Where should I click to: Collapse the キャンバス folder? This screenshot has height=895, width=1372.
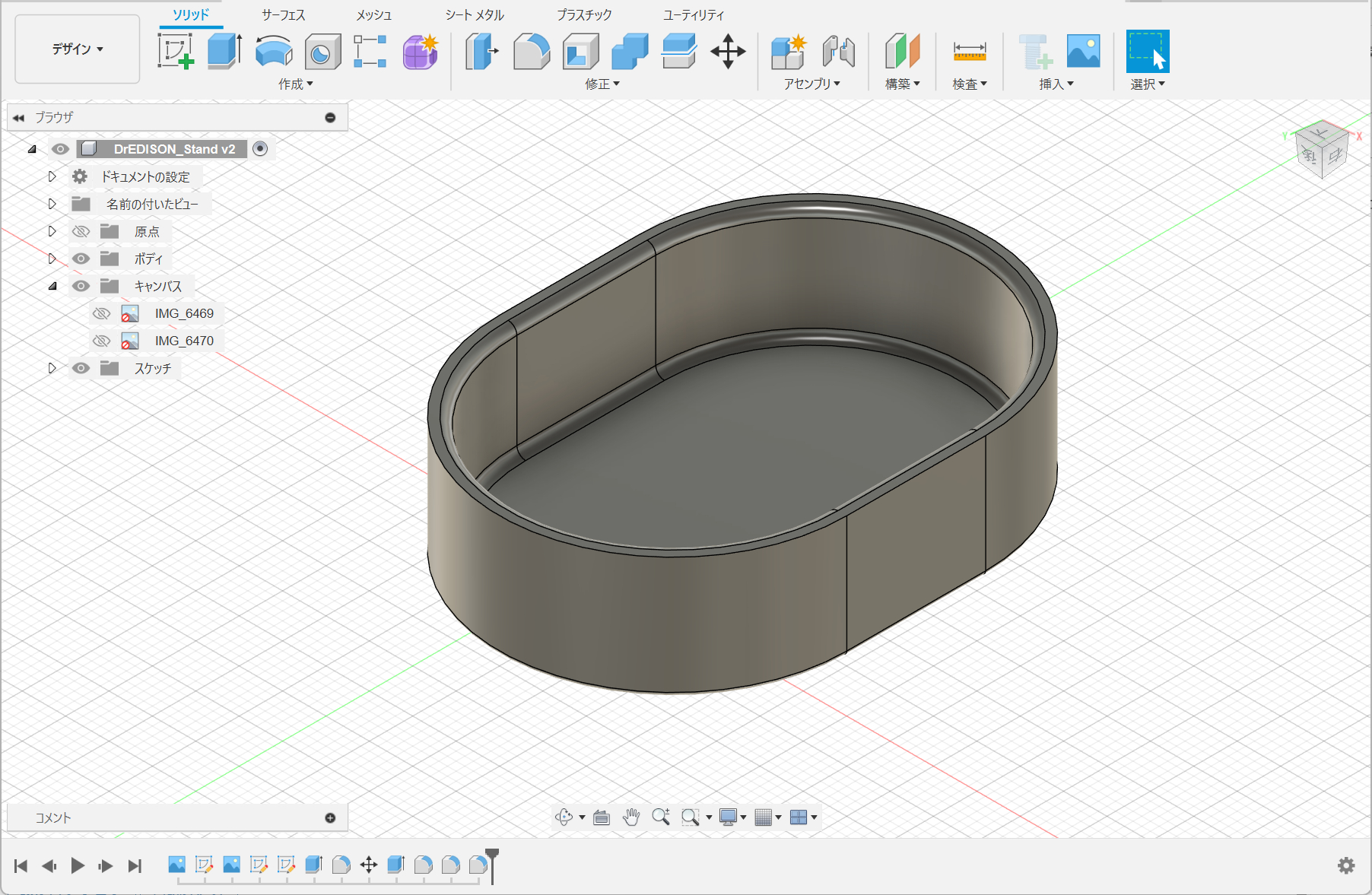pyautogui.click(x=52, y=286)
